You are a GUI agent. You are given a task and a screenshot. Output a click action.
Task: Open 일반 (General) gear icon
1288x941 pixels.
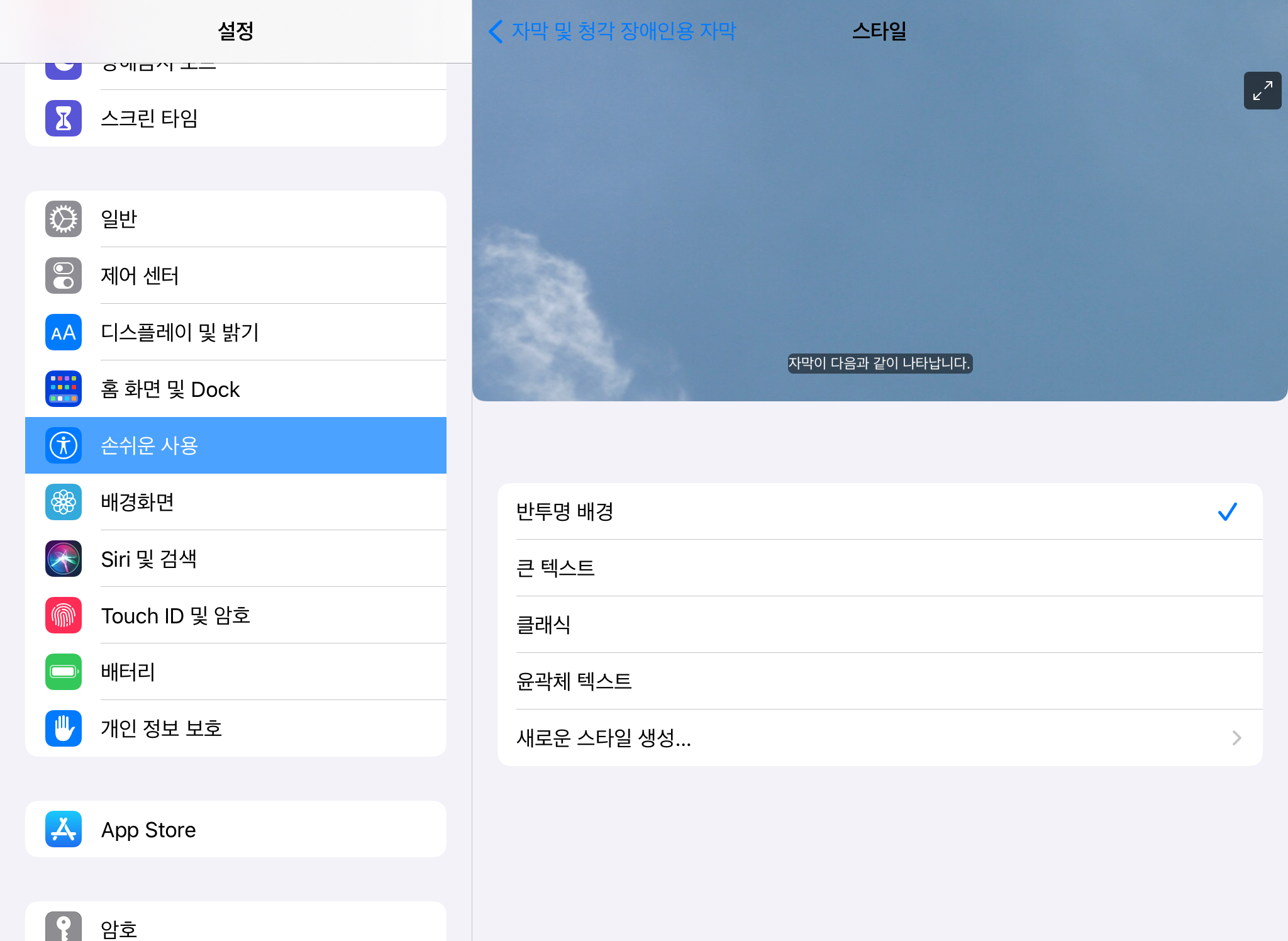tap(64, 219)
